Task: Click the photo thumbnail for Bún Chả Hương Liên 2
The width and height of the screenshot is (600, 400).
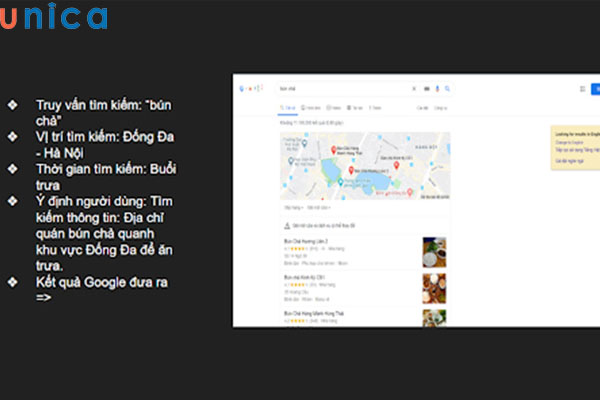Action: point(434,252)
